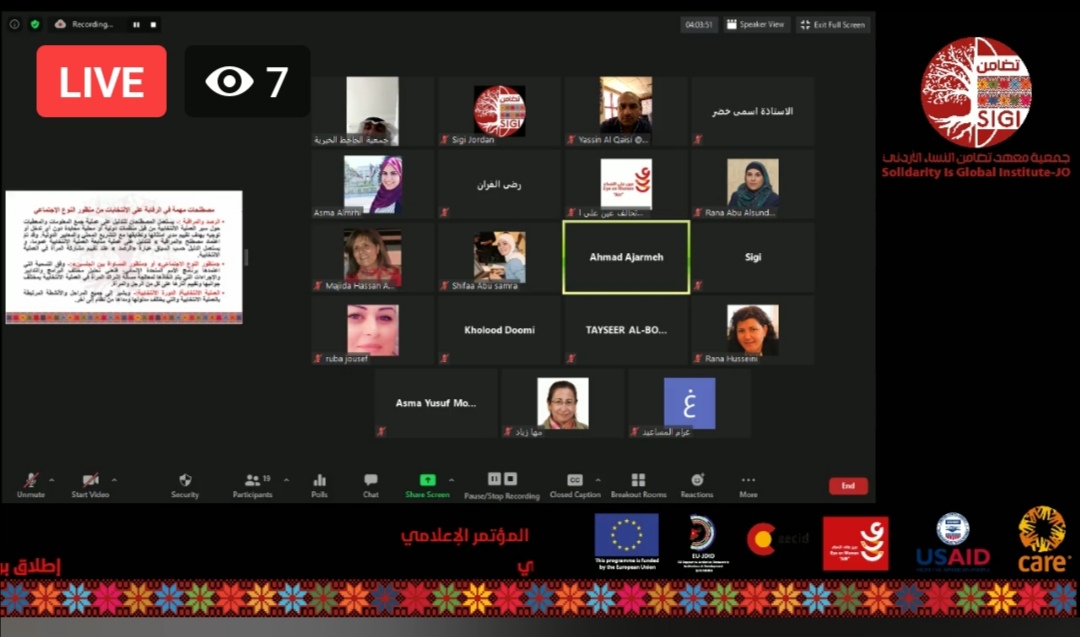Expand video options arrow next to Start Video
Screen dimensions: 1080x637
point(114,479)
